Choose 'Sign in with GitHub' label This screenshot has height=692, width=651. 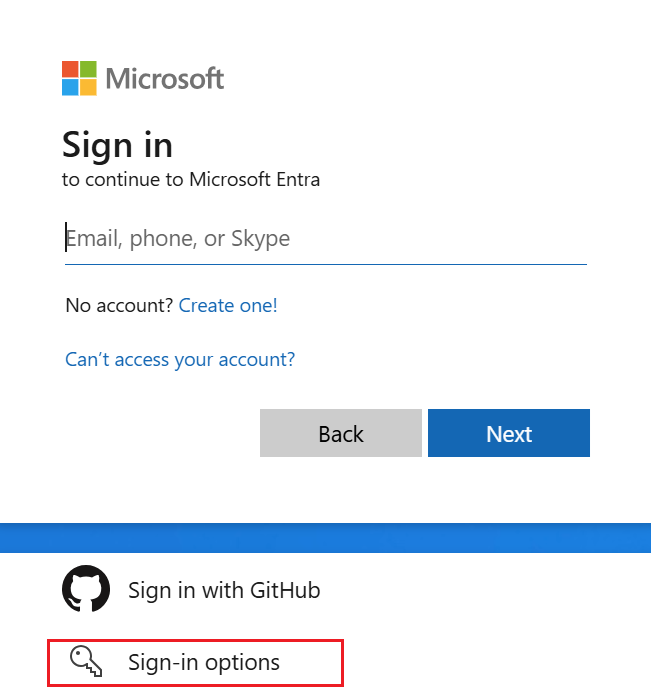tap(224, 590)
